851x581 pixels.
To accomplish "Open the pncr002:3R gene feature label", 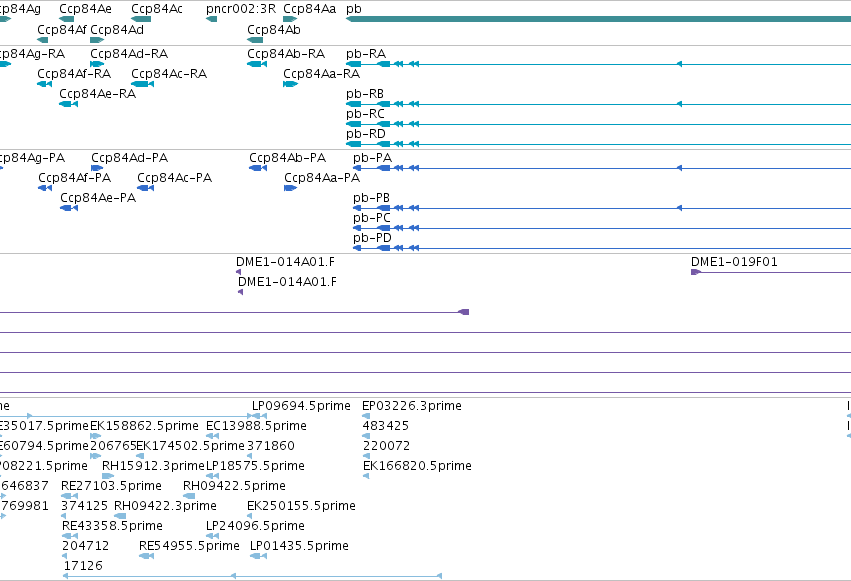I will pos(241,9).
